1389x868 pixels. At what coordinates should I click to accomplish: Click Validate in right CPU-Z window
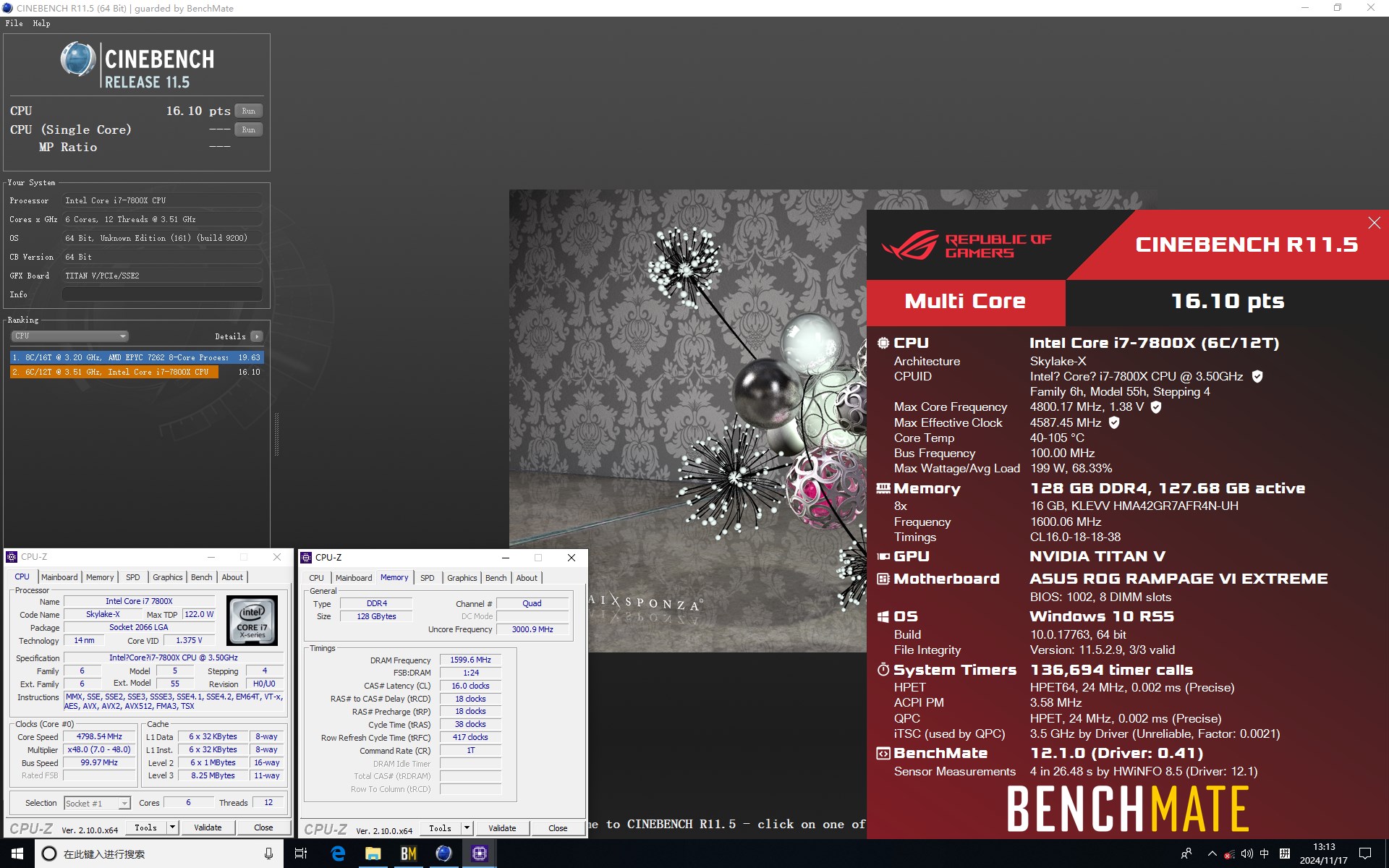tap(502, 828)
